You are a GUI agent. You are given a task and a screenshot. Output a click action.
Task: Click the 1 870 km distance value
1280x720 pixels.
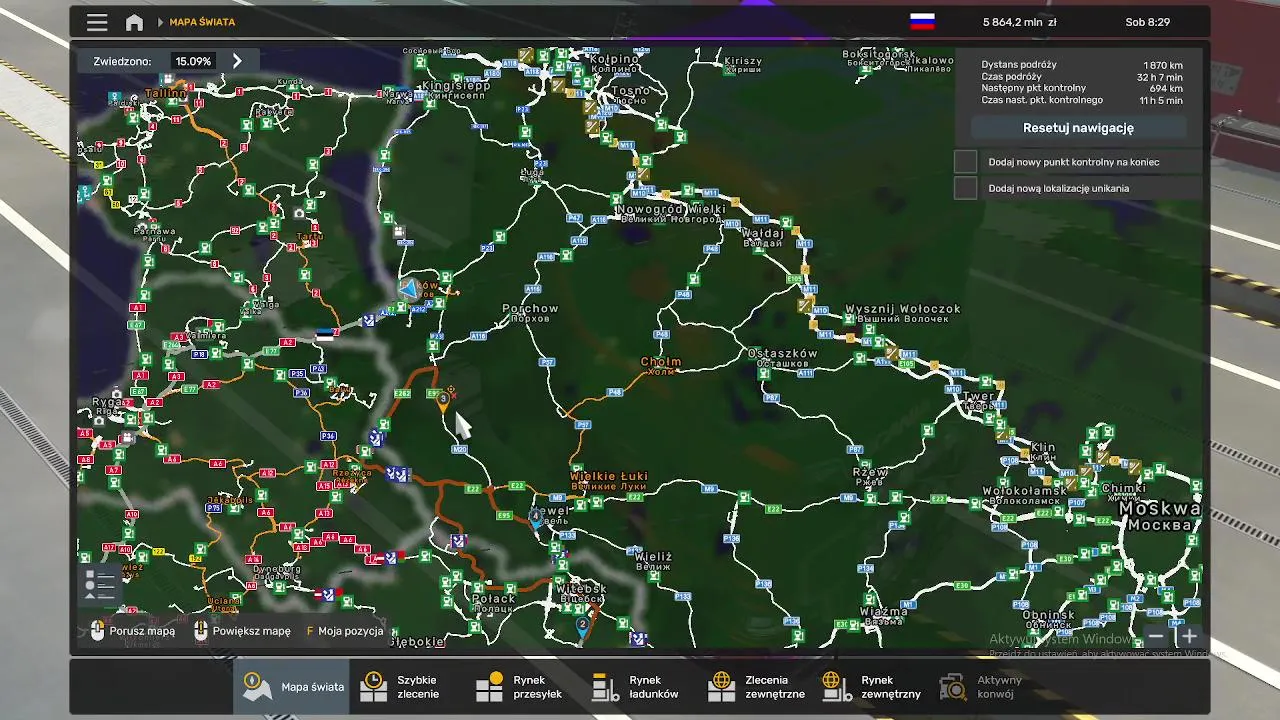tap(1163, 65)
